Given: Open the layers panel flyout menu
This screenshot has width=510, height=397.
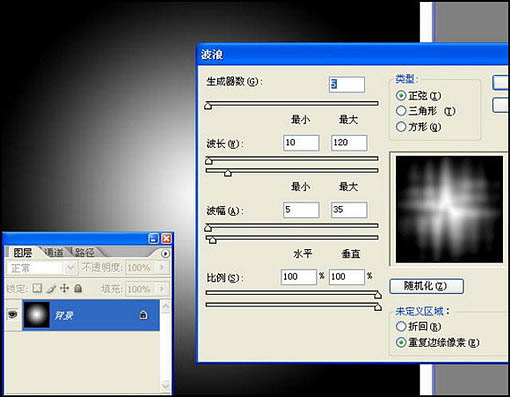Looking at the screenshot, I should pyautogui.click(x=165, y=254).
